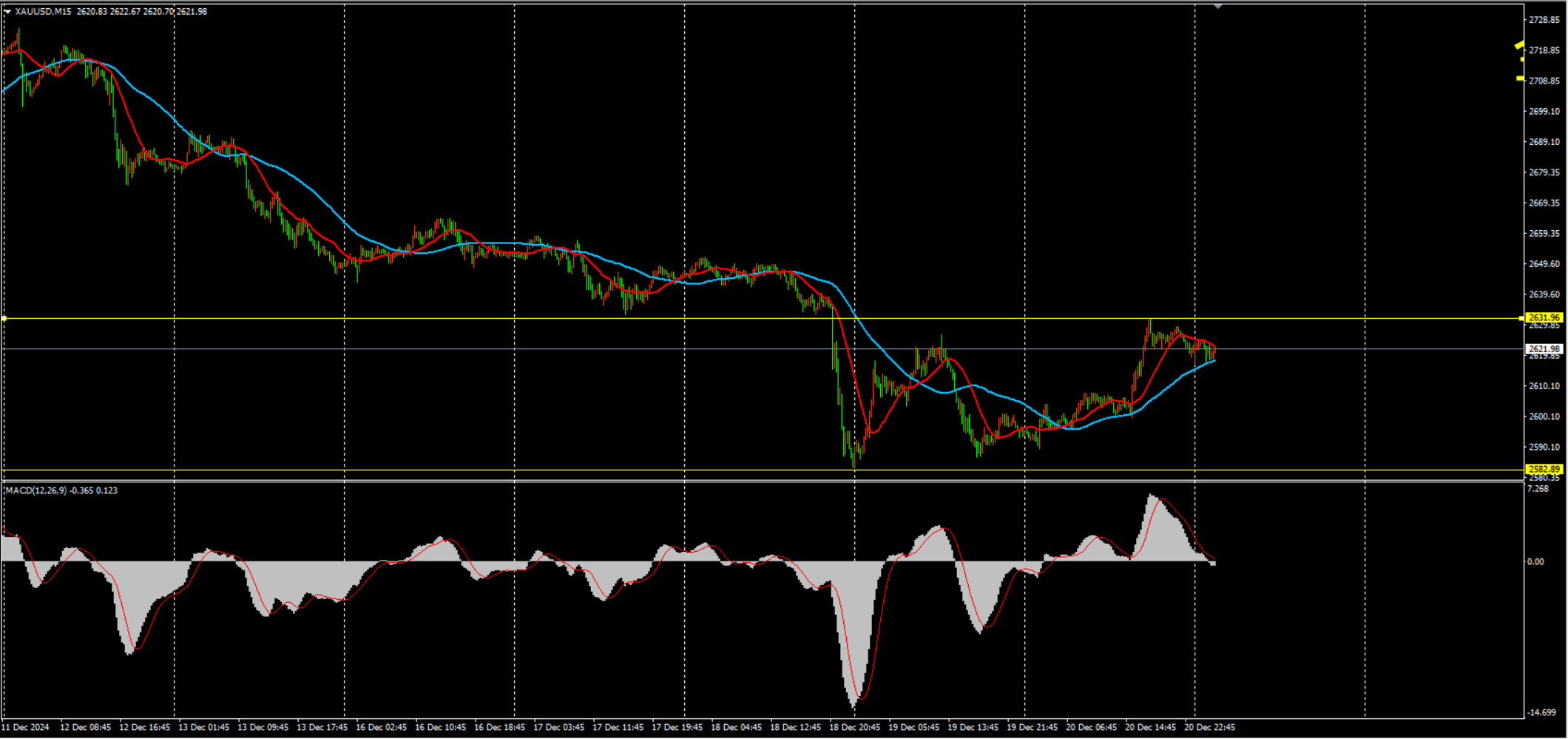Click the 17 Dec 03:45 time label

pos(558,727)
